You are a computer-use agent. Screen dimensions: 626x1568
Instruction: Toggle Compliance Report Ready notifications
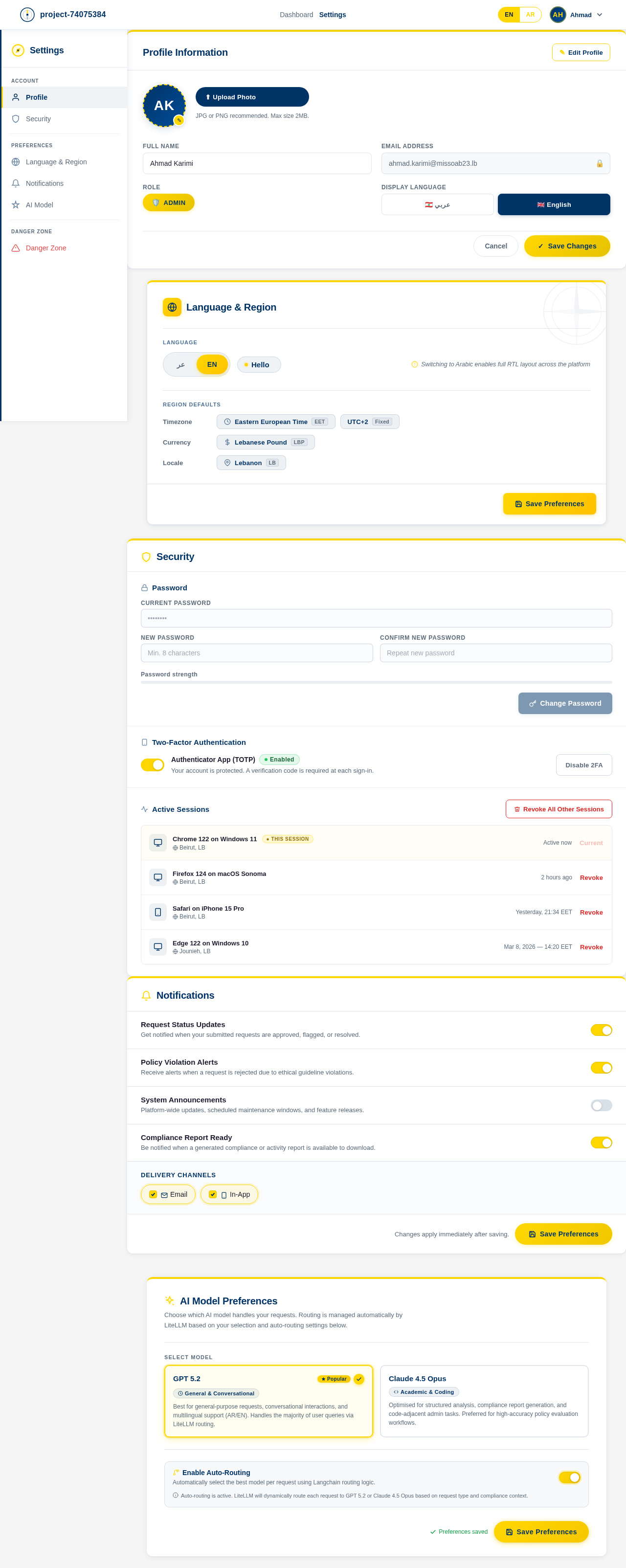point(601,1142)
